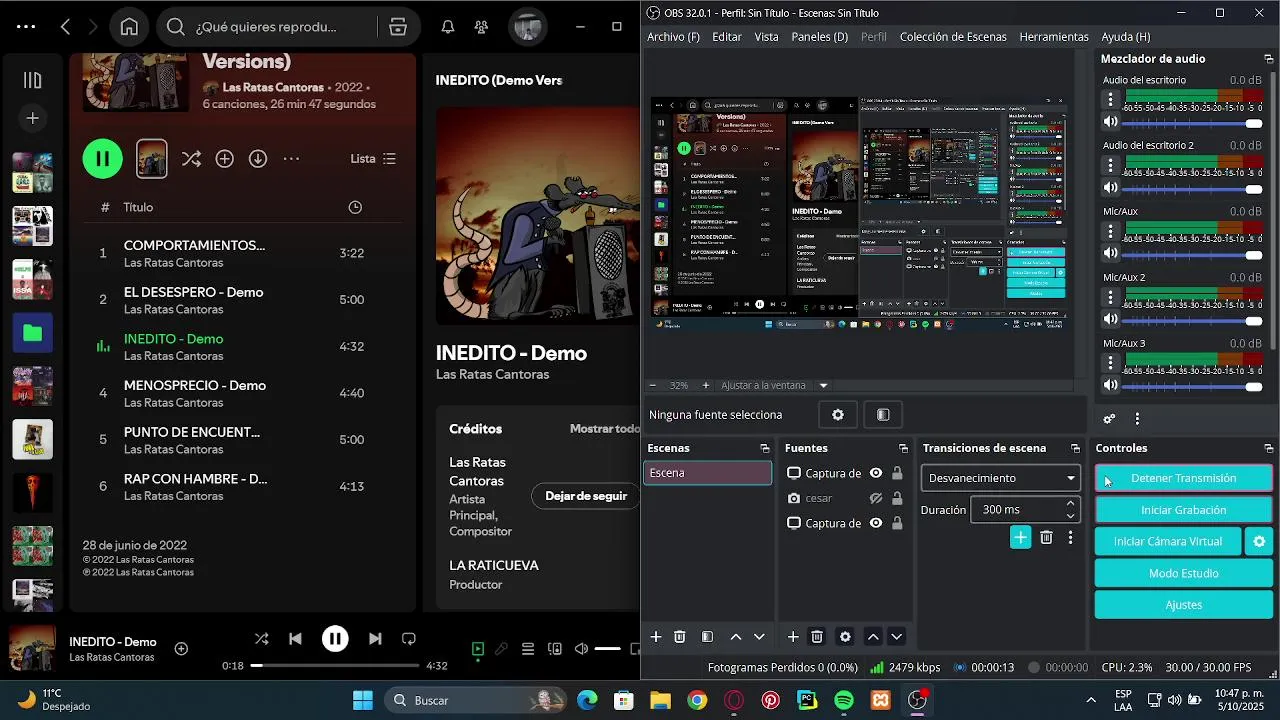Enable Modo Estudio
The height and width of the screenshot is (720, 1280).
1183,573
